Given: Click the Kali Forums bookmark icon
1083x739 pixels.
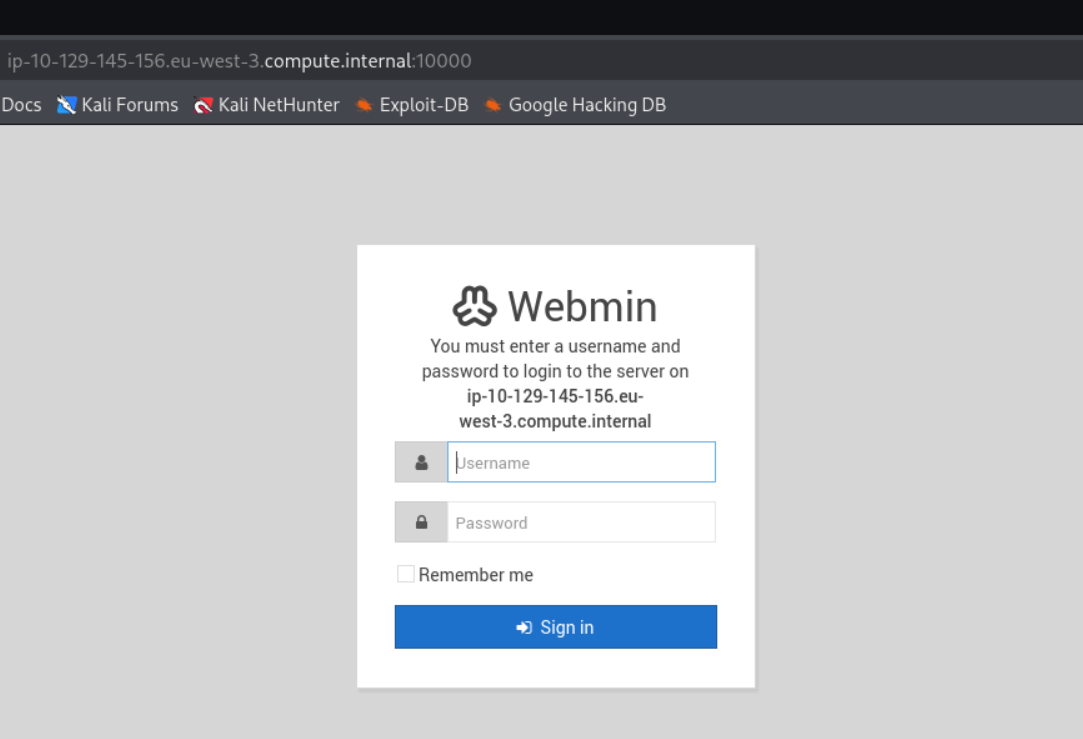Looking at the screenshot, I should click(x=66, y=105).
